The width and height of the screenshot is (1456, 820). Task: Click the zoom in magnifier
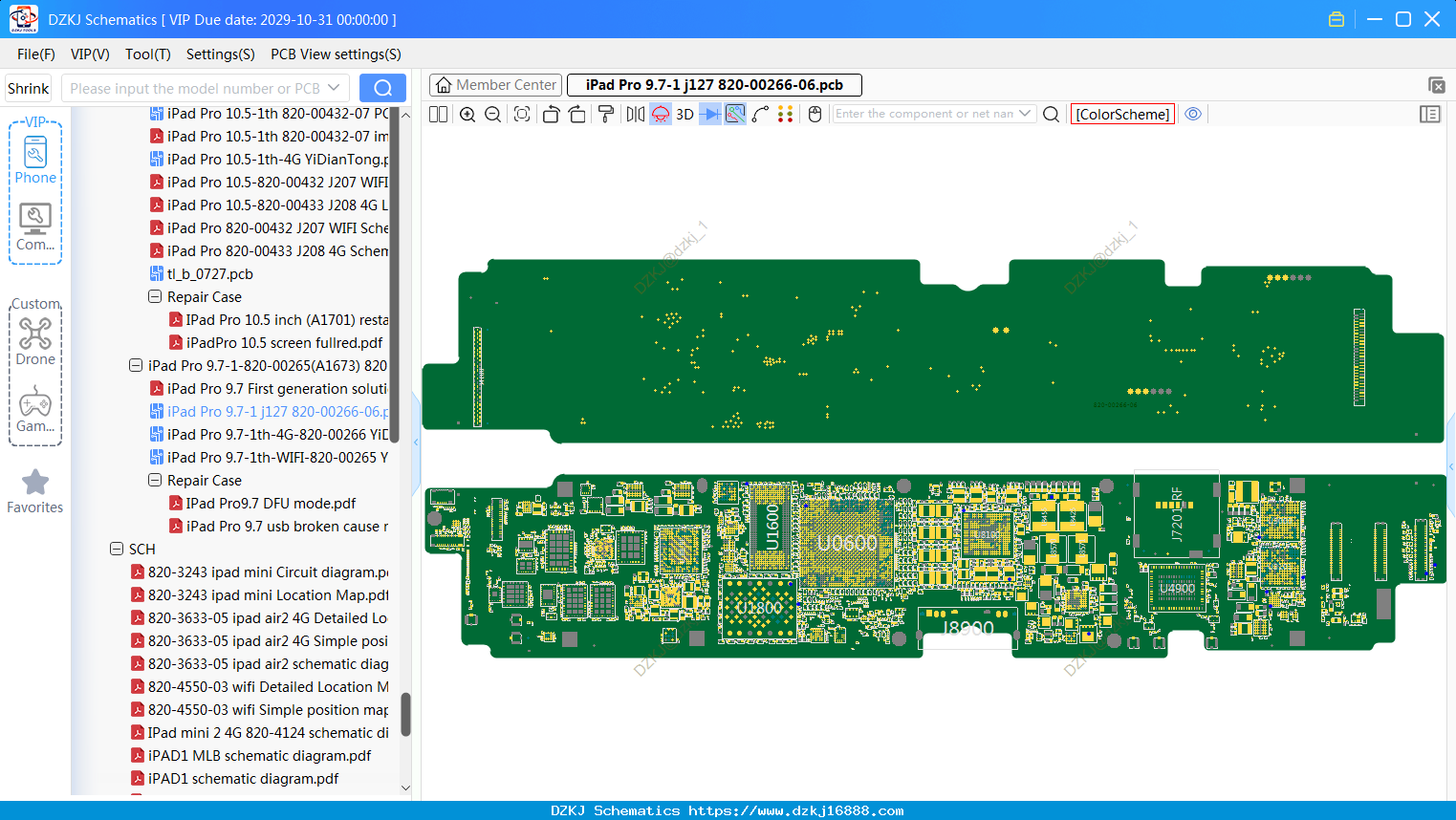click(467, 114)
